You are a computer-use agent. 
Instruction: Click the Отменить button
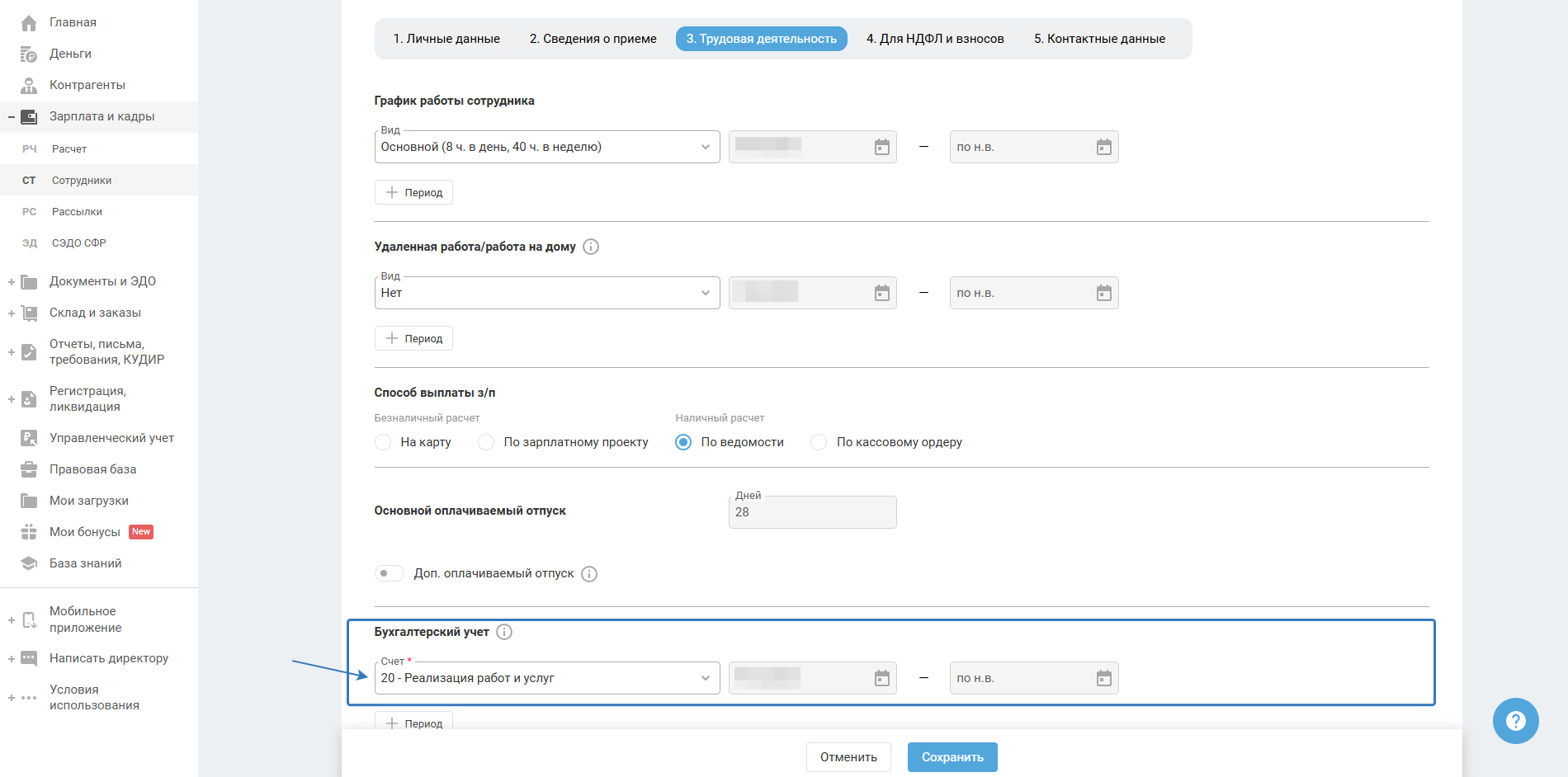pyautogui.click(x=848, y=757)
